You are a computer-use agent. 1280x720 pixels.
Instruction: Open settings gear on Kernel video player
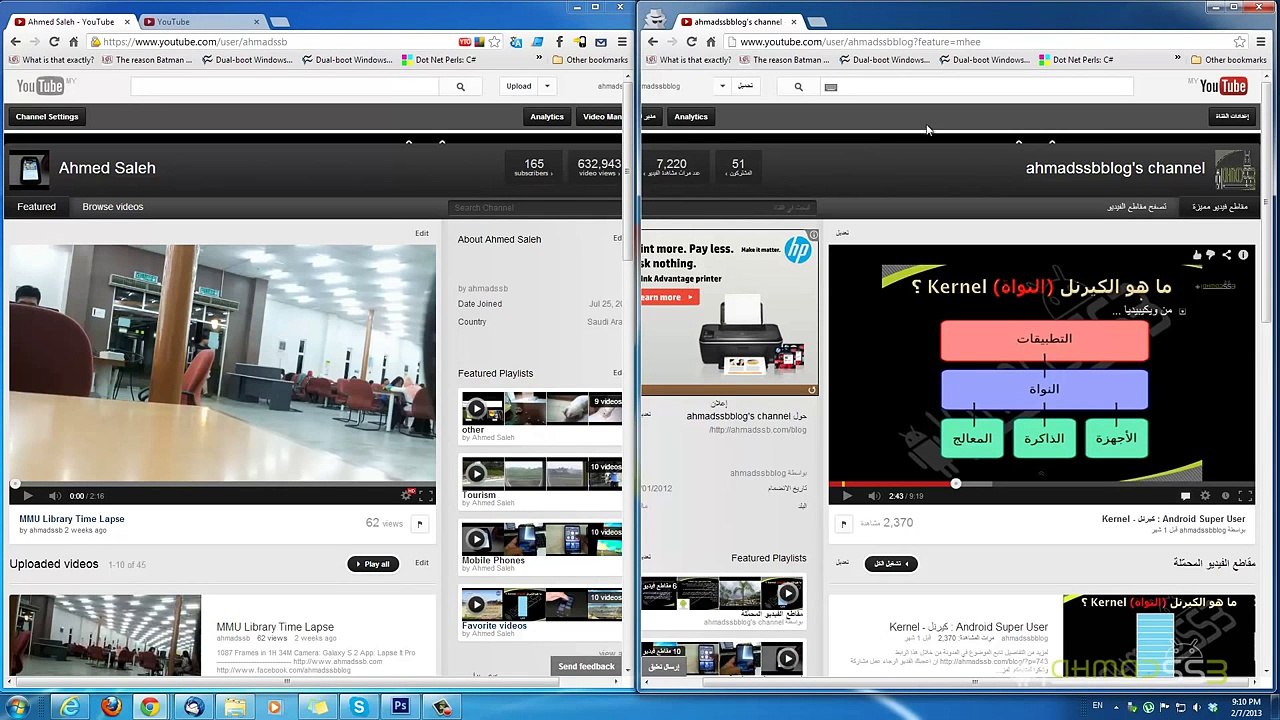click(1205, 496)
